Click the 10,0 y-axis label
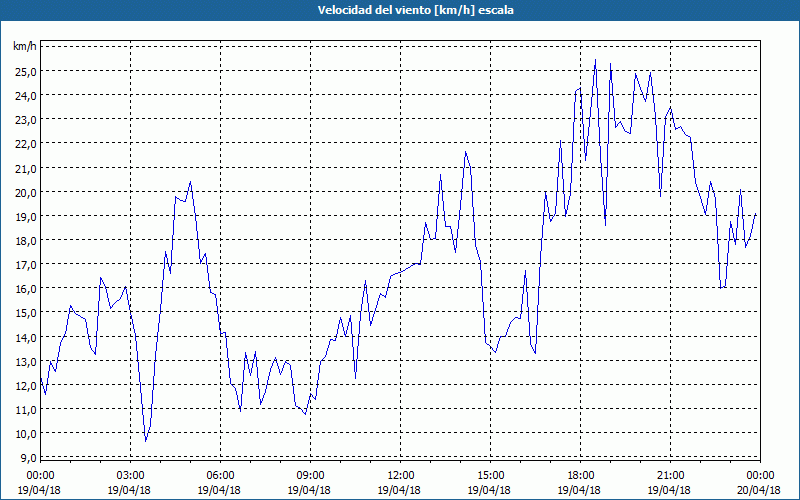Viewport: 800px width, 500px height. pyautogui.click(x=26, y=434)
